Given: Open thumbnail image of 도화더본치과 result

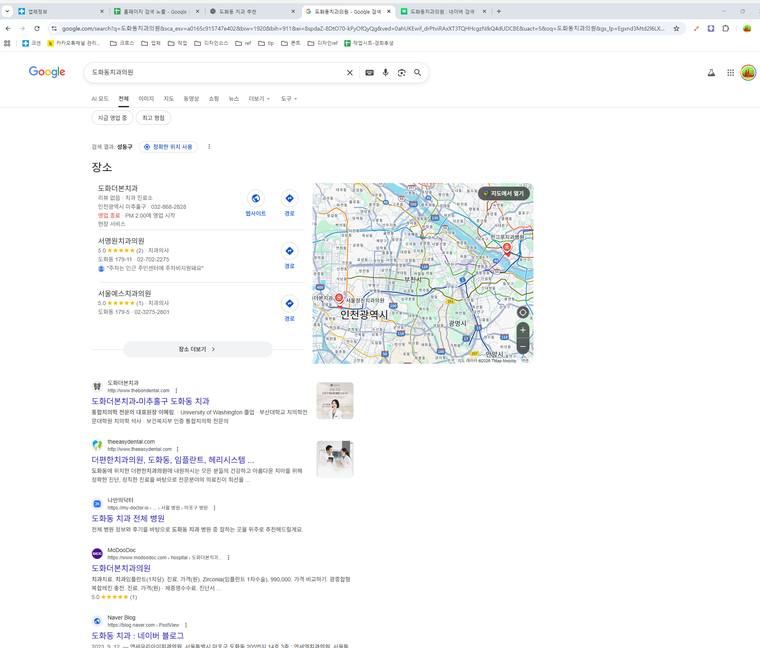Looking at the screenshot, I should coord(335,400).
